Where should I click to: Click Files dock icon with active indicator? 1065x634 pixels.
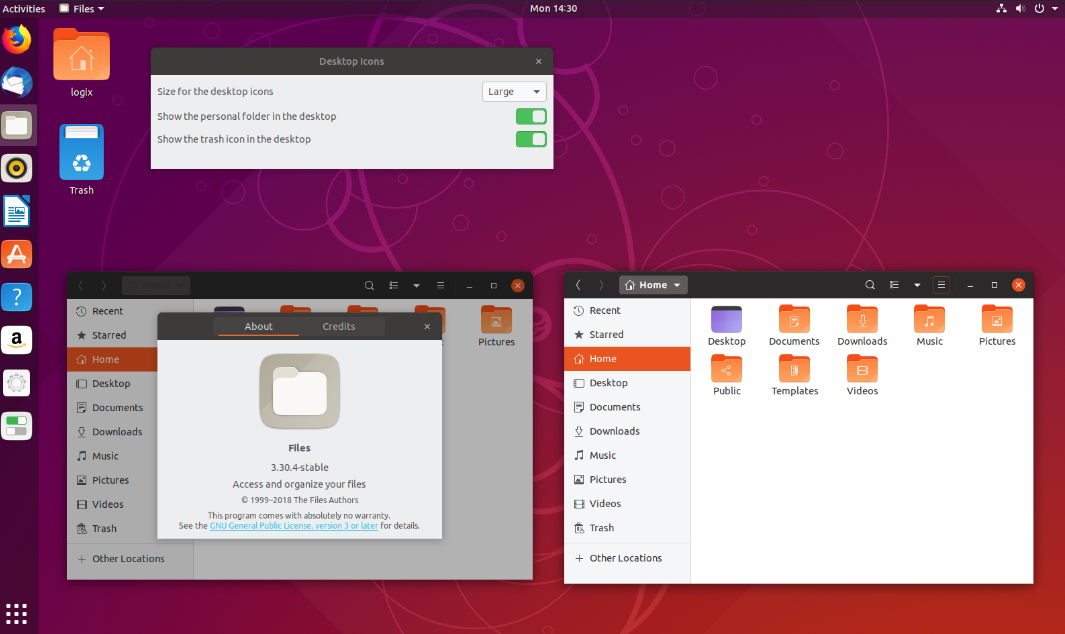point(17,125)
